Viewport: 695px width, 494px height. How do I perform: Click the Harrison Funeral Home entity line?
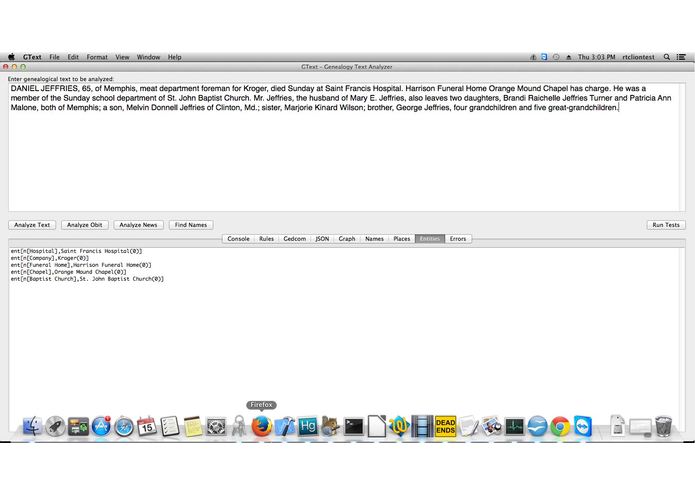pyautogui.click(x=81, y=265)
